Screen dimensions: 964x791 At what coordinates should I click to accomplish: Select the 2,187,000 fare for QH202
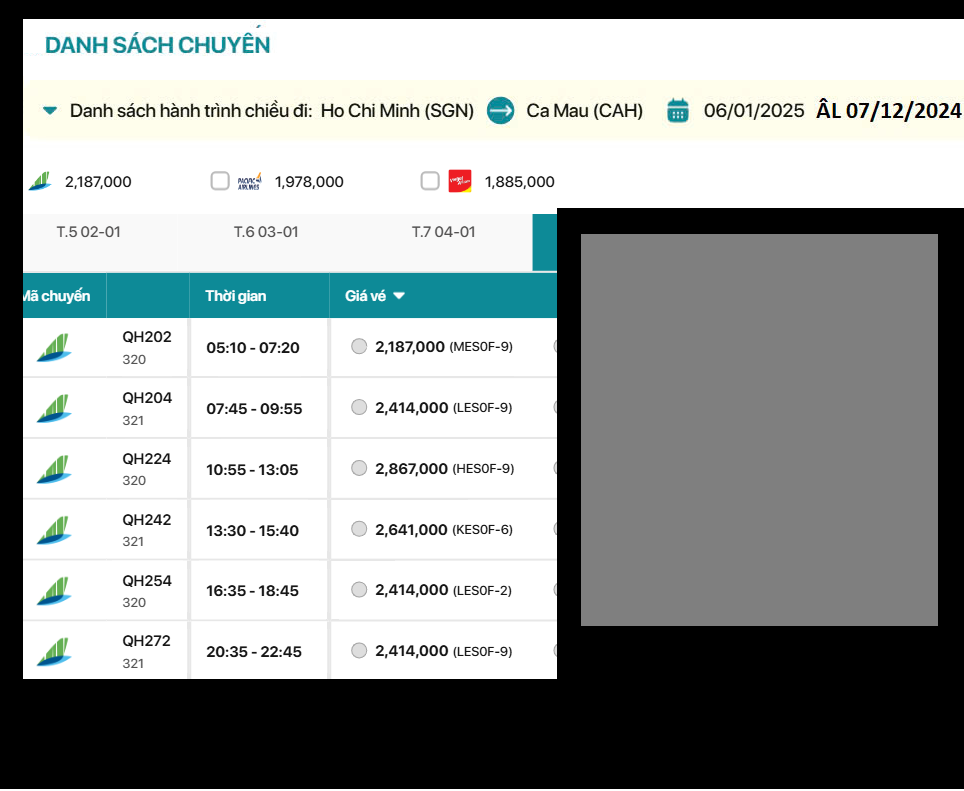click(359, 347)
